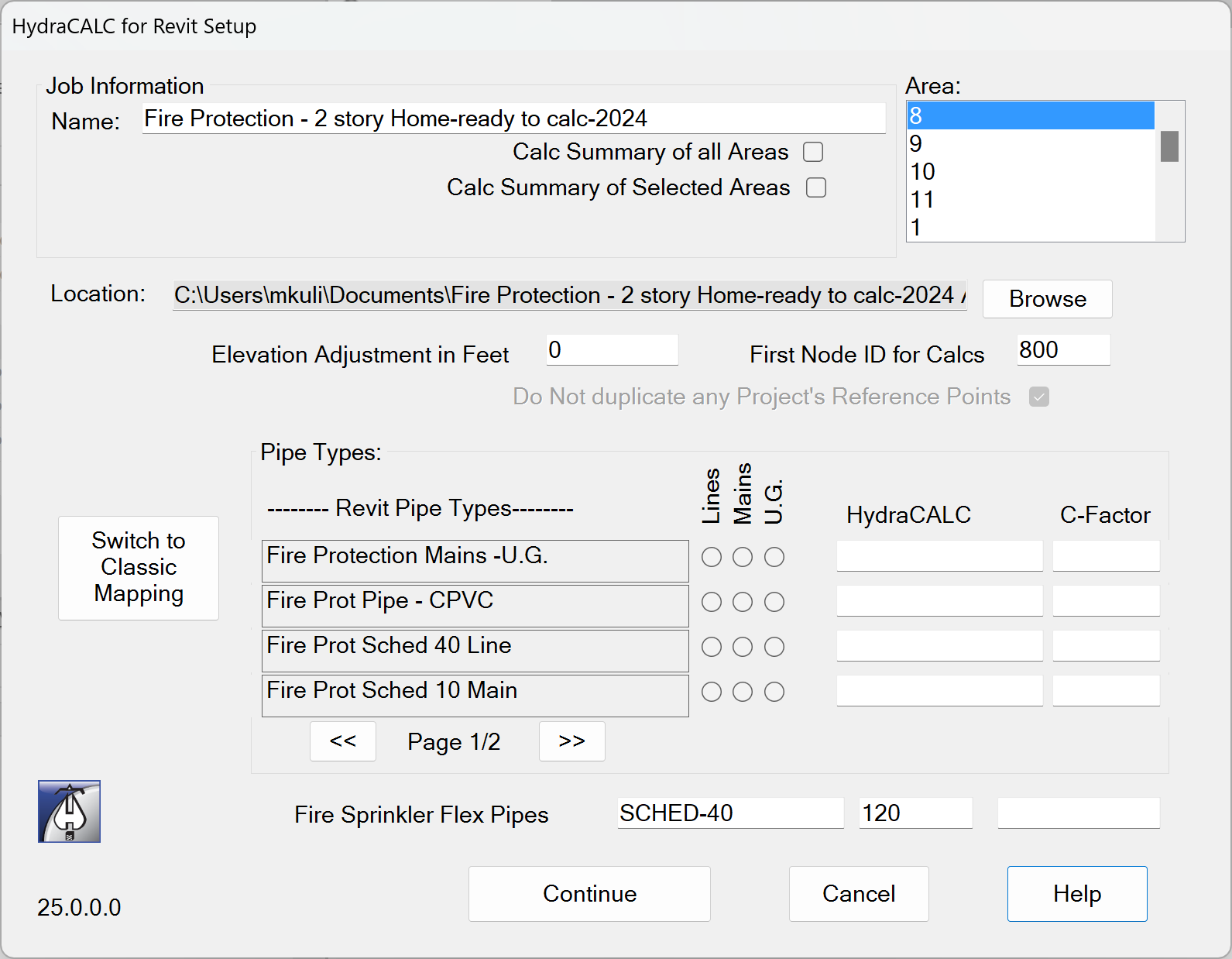Click HydraCALC field for Fire Protection Mains -U.G.

tap(940, 556)
